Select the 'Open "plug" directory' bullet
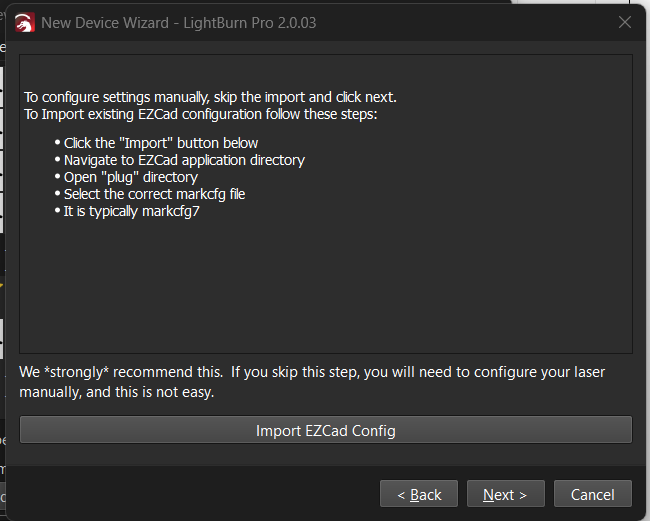This screenshot has height=521, width=650. pos(131,177)
